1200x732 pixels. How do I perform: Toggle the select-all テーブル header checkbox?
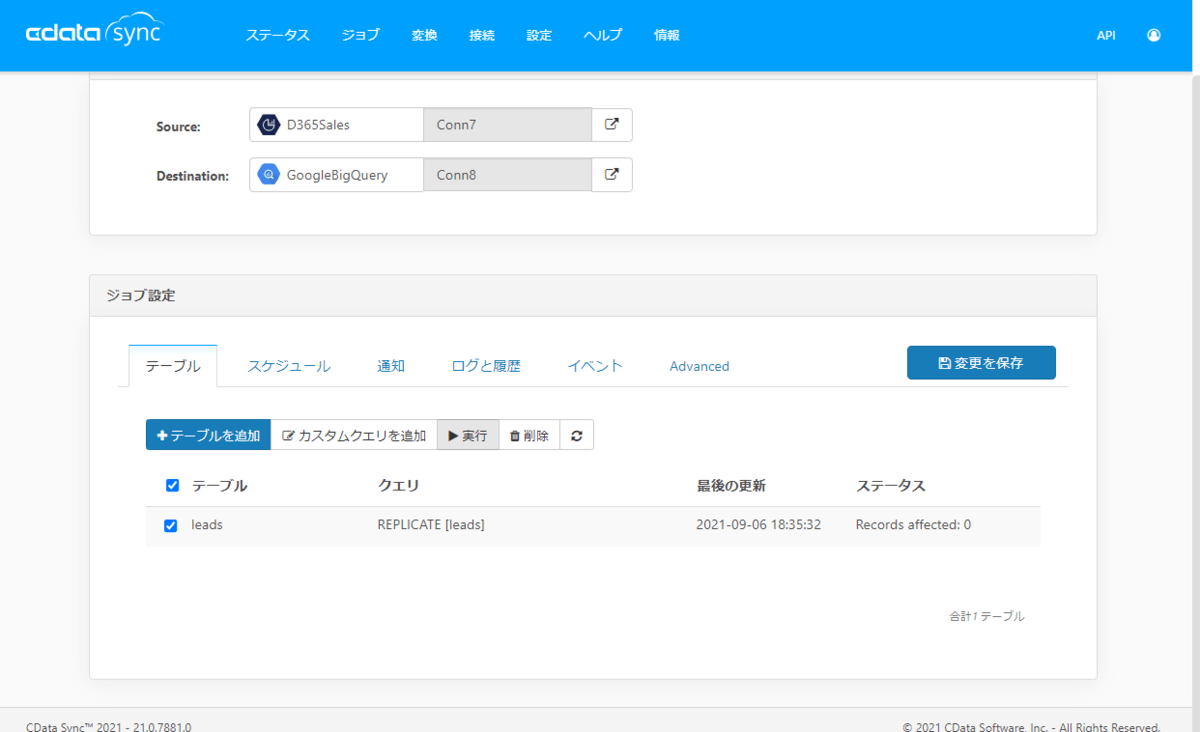click(x=172, y=486)
